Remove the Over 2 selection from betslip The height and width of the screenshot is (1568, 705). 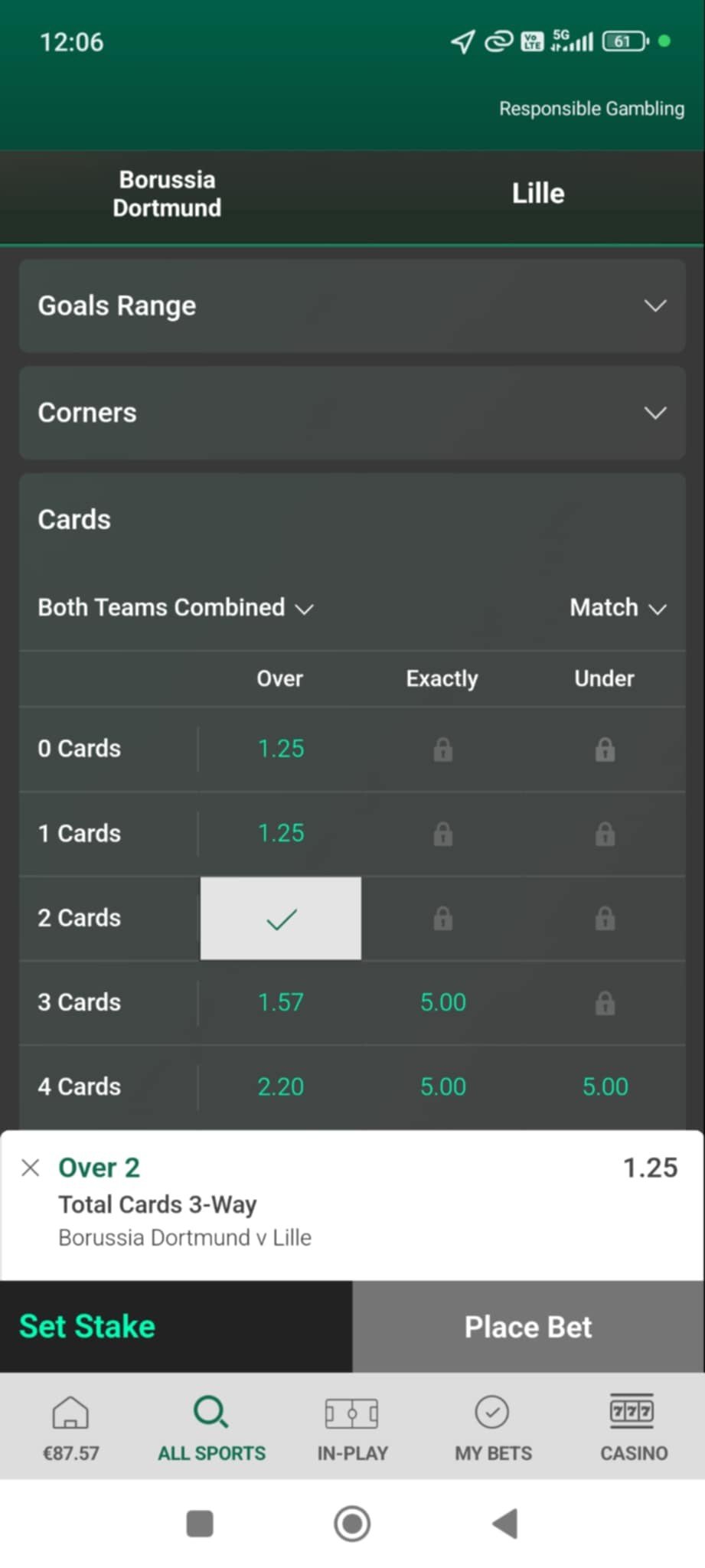coord(31,1168)
